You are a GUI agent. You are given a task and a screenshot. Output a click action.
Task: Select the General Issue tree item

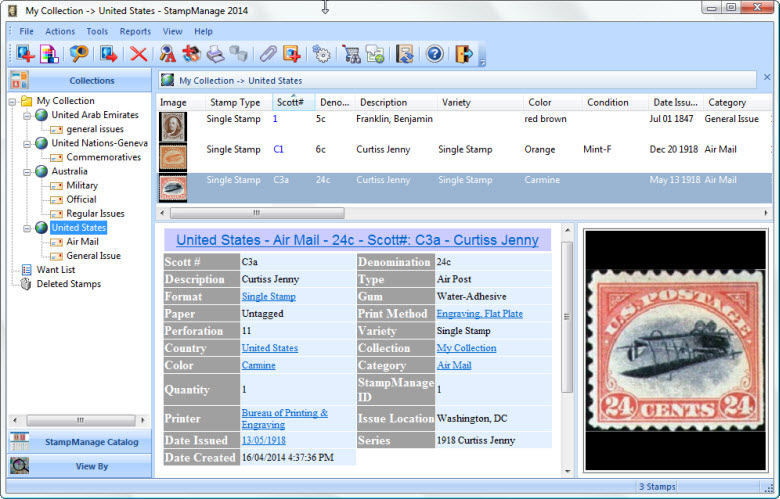94,256
